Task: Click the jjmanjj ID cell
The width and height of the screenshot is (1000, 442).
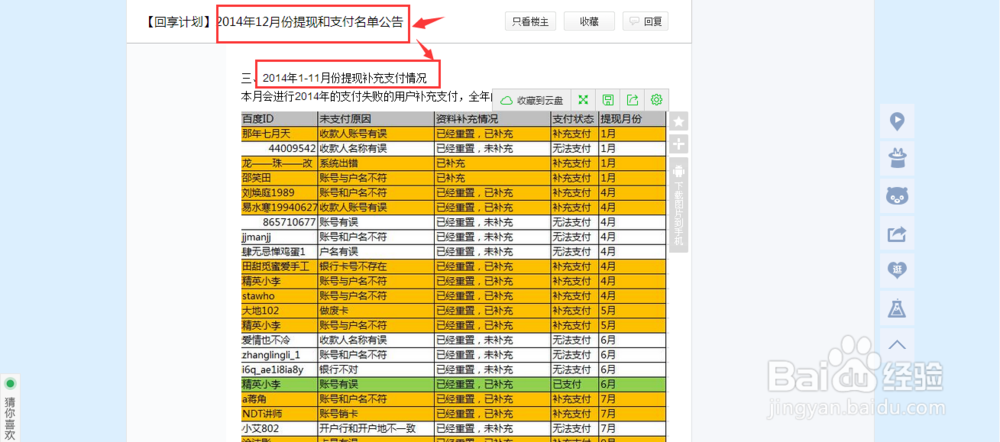Action: coord(279,237)
